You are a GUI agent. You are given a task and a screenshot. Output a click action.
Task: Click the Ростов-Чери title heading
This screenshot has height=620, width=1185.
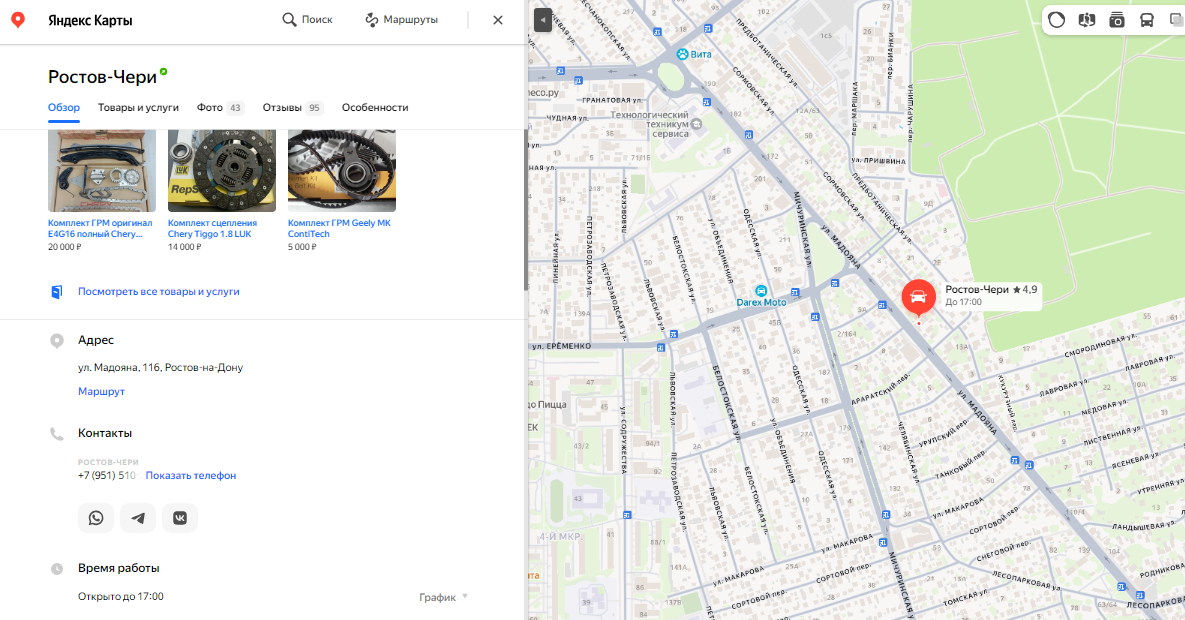point(102,76)
